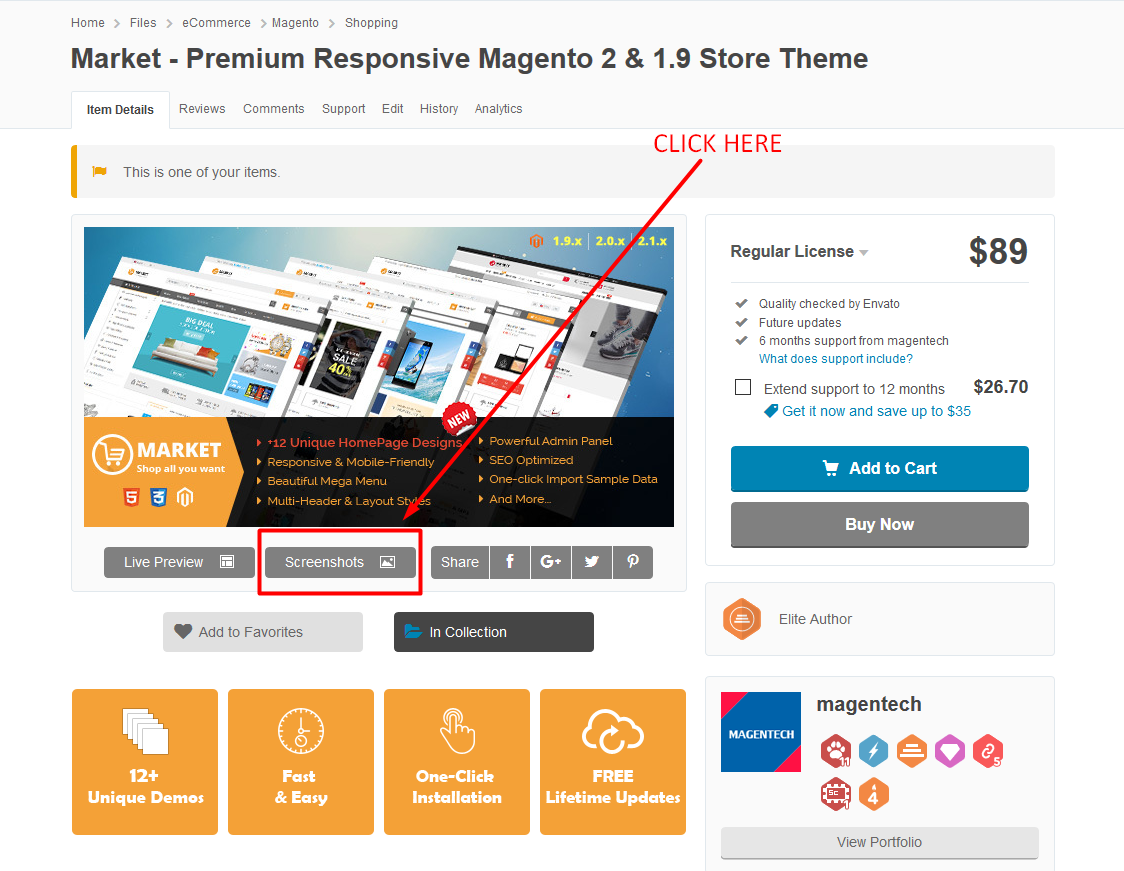This screenshot has height=871, width=1124.
Task: Switch to the Analytics tab
Action: [x=498, y=109]
